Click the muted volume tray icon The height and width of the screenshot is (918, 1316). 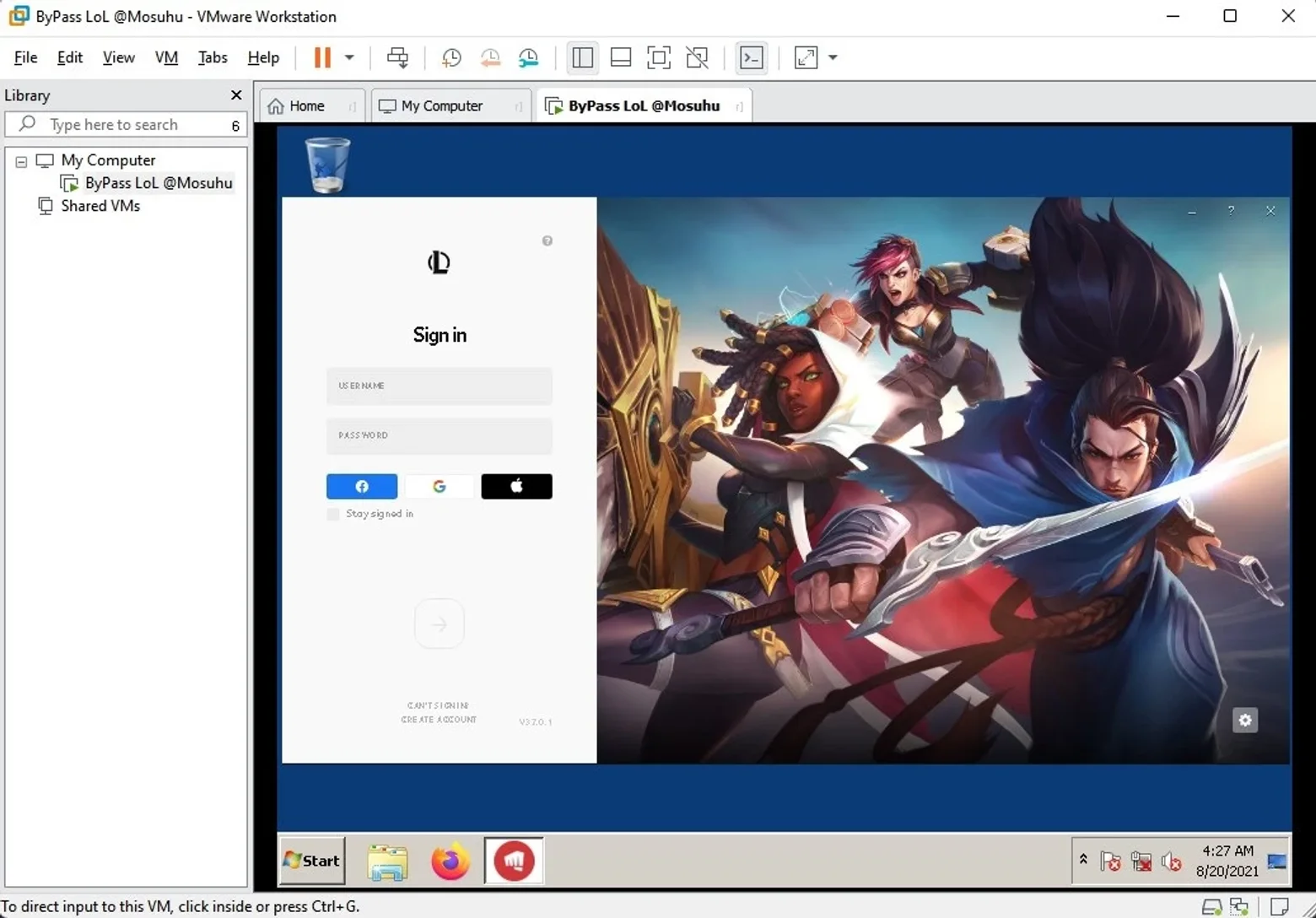(1172, 861)
